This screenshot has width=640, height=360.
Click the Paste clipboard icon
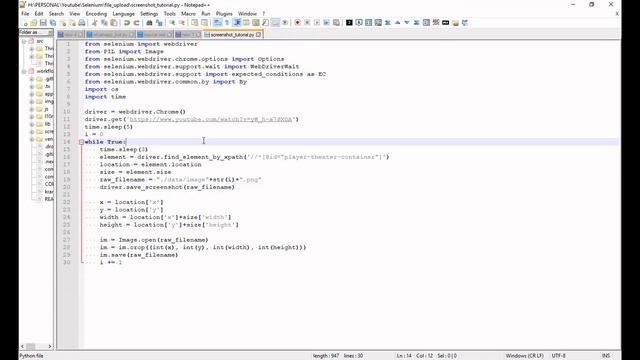(x=114, y=23)
